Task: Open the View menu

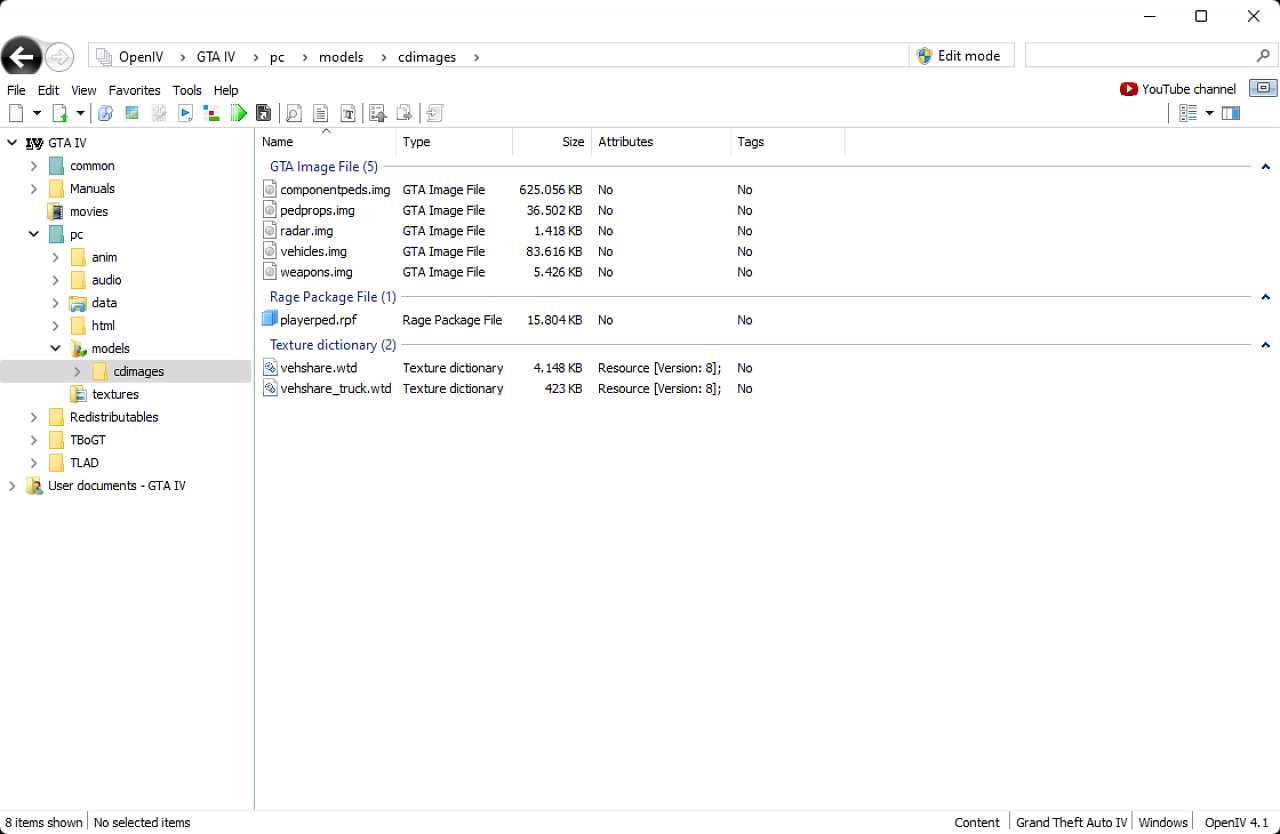Action: point(84,90)
